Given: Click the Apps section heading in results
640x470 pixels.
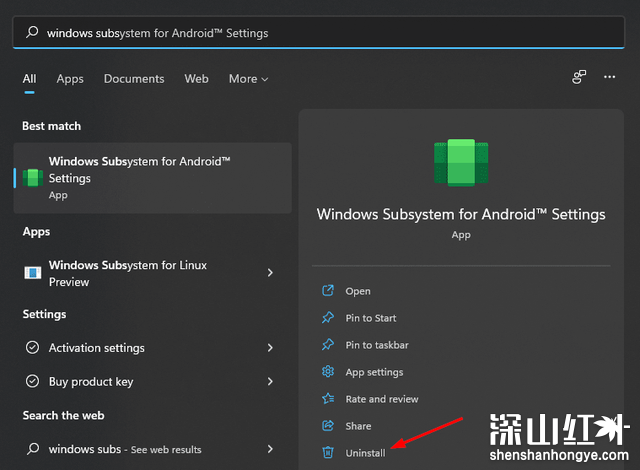Looking at the screenshot, I should [36, 232].
